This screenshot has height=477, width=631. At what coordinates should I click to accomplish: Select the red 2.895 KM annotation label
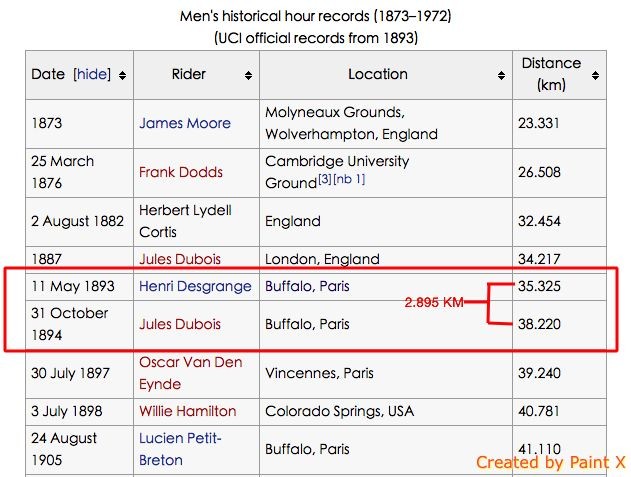coord(433,302)
